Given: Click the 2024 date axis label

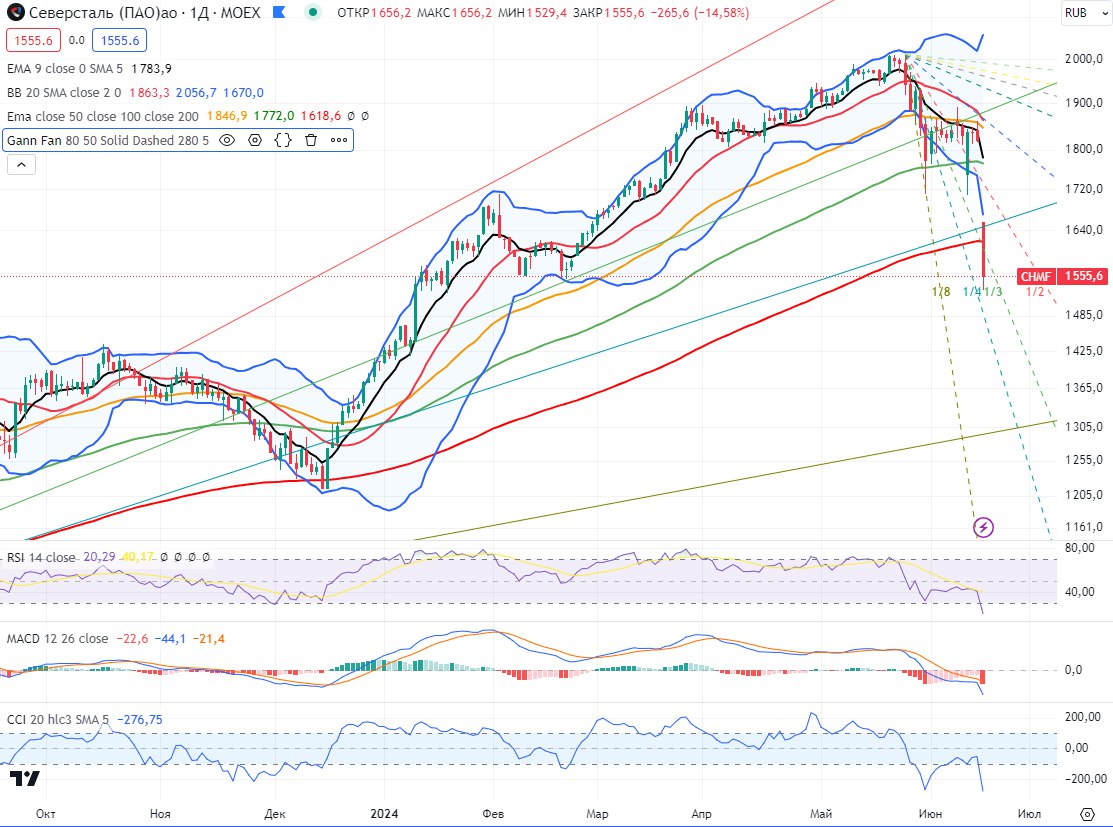Looking at the screenshot, I should click(x=384, y=814).
